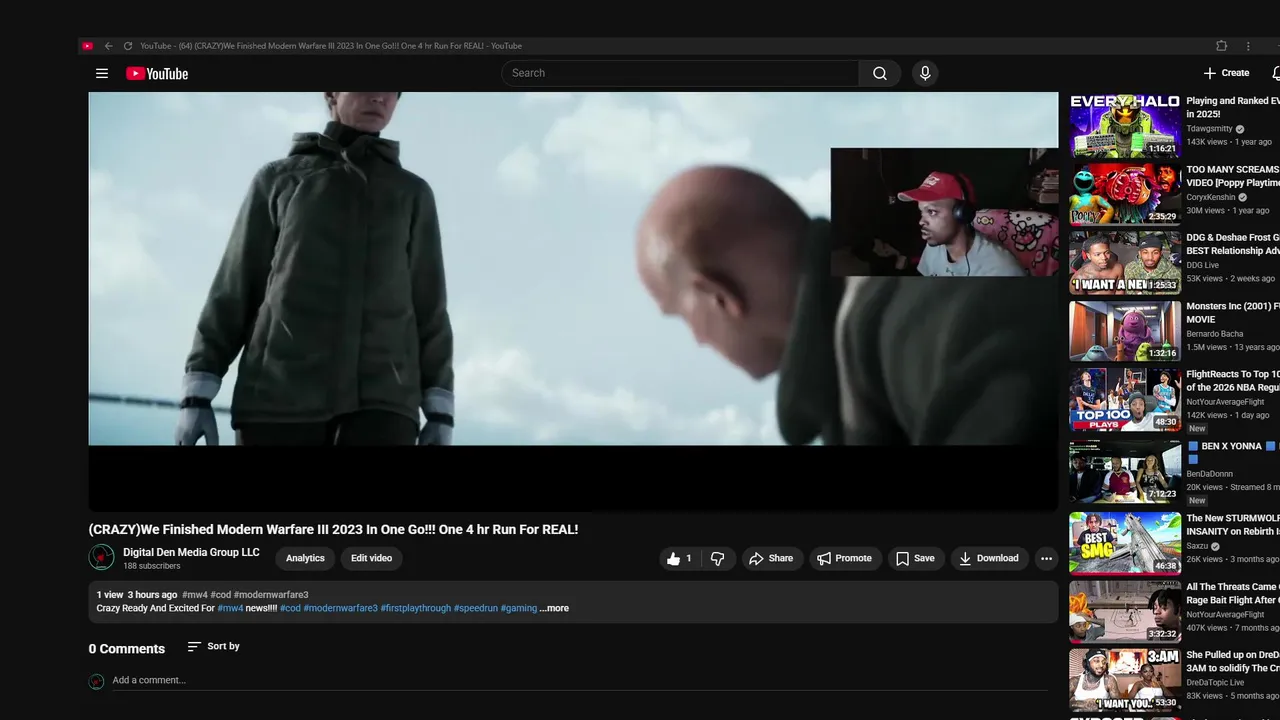Open the notifications bell
1280x720 pixels.
(x=1276, y=73)
